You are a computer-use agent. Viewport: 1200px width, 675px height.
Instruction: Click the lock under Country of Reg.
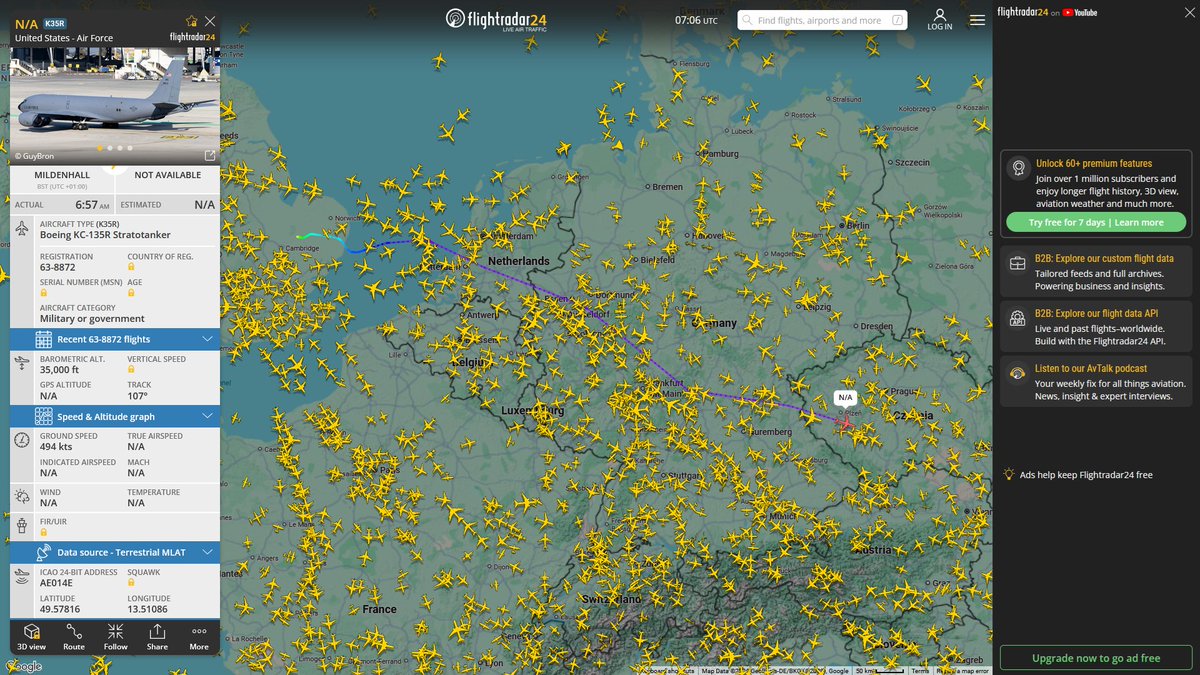tap(131, 268)
